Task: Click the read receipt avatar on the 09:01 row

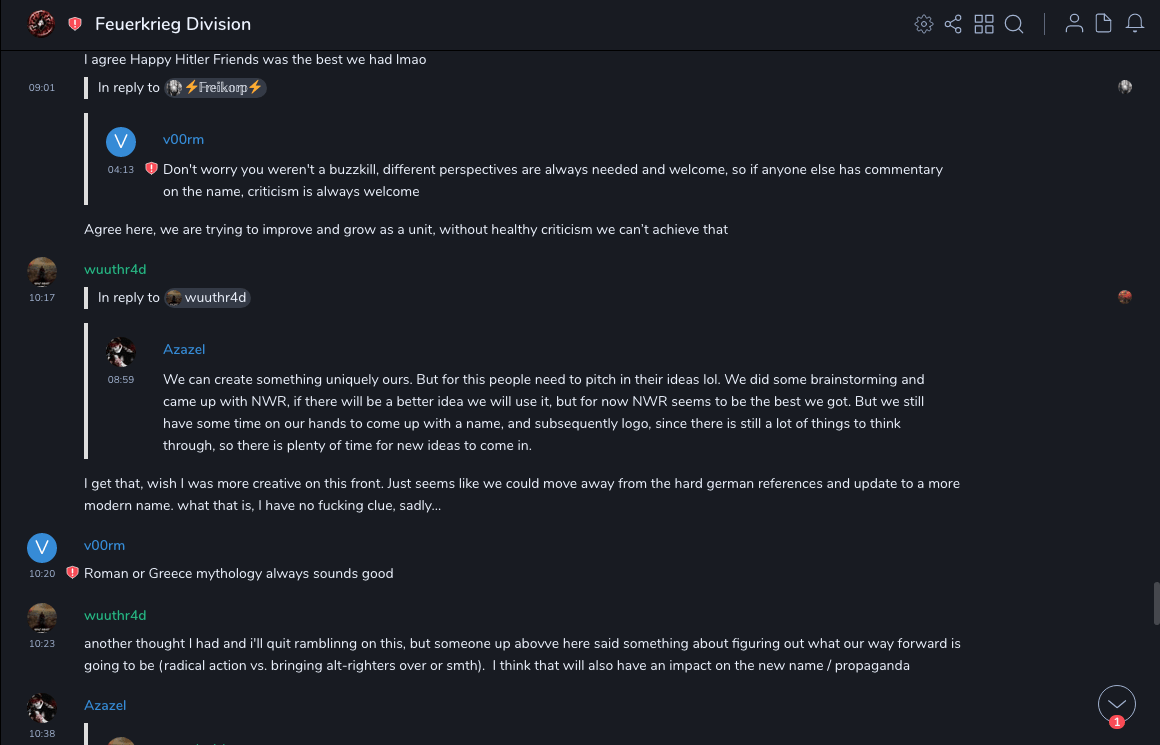Action: (1125, 87)
